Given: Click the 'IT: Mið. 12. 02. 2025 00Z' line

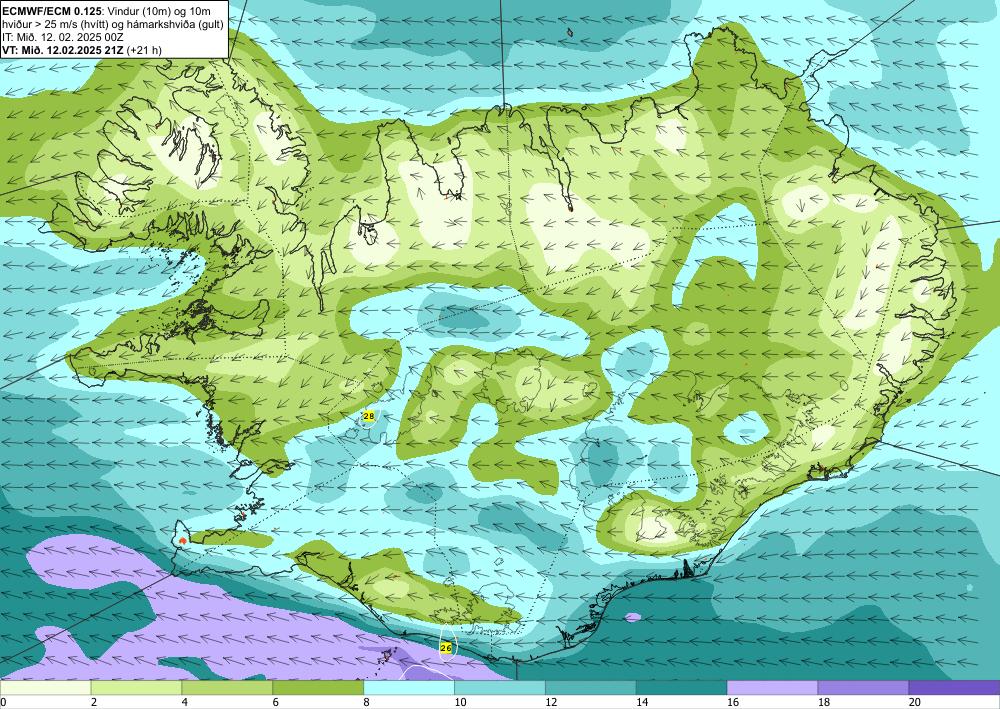Looking at the screenshot, I should tap(62, 37).
